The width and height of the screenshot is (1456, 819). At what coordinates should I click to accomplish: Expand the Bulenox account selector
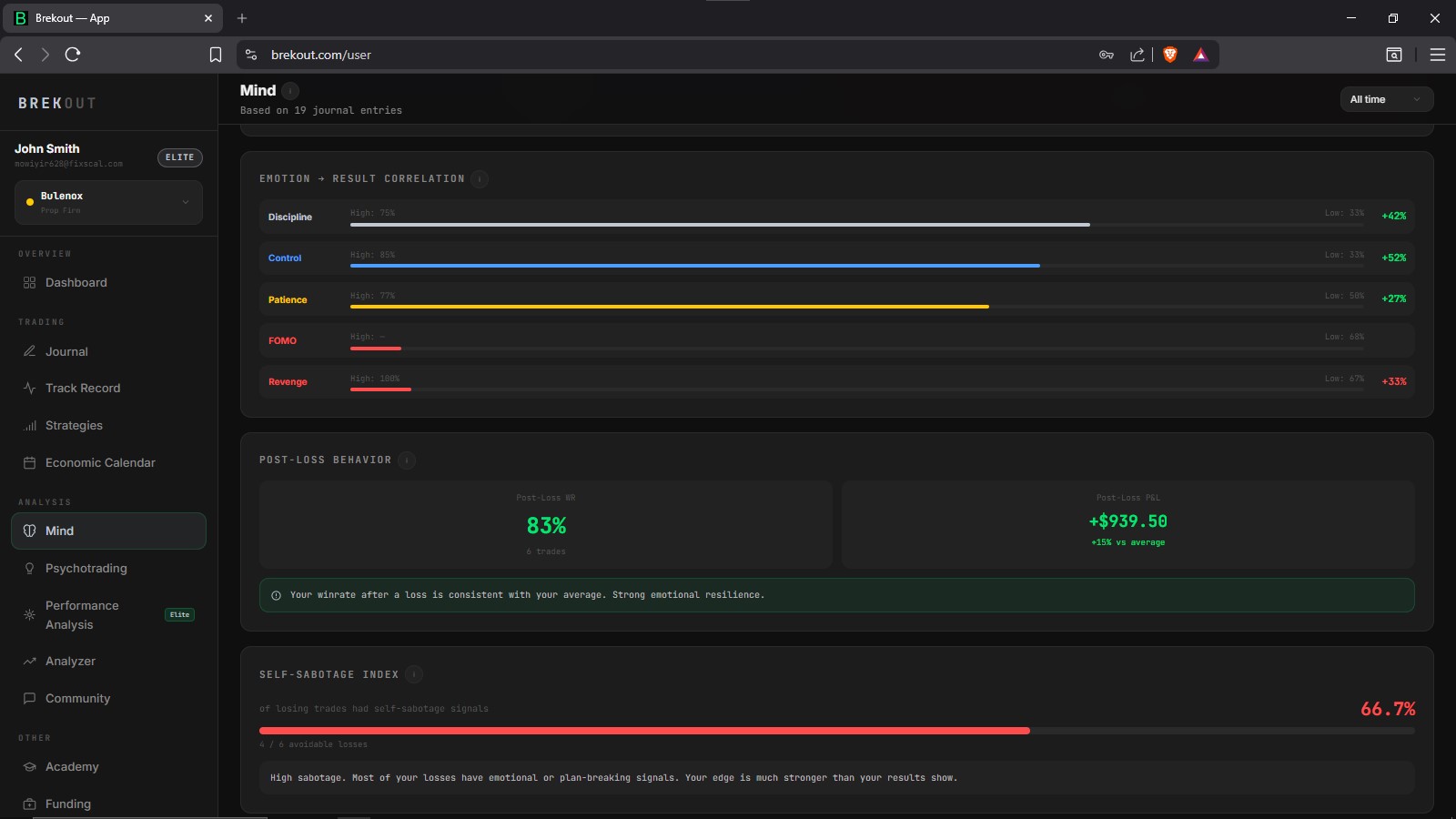pos(108,202)
